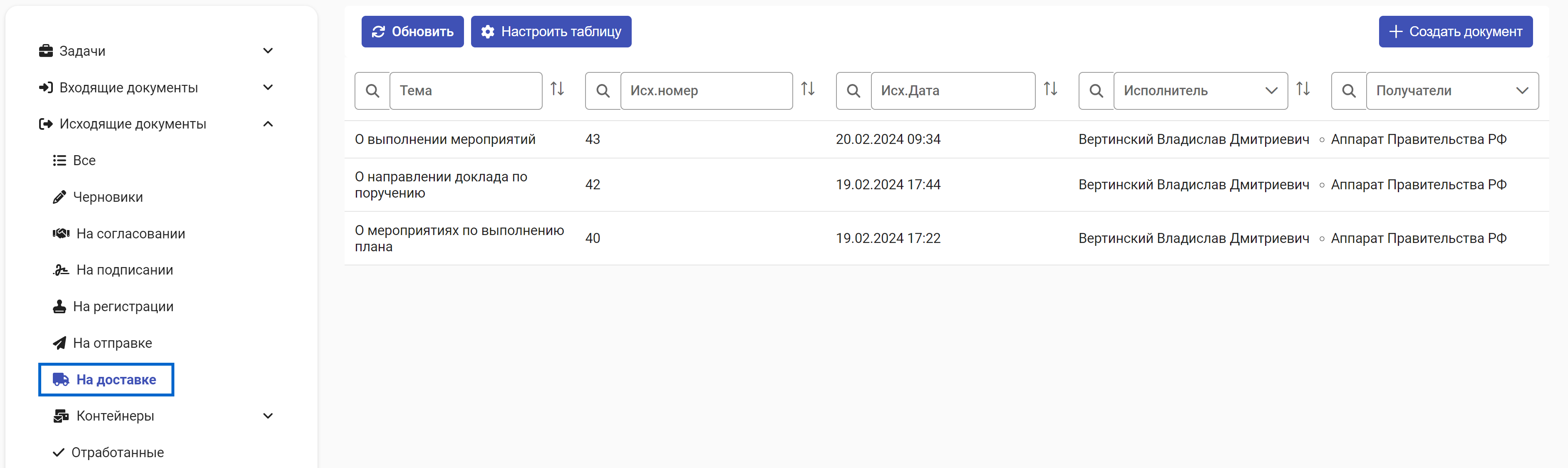Viewport: 1568px width, 468px height.
Task: Click the date 20.02.2024 09:34
Action: coord(888,139)
